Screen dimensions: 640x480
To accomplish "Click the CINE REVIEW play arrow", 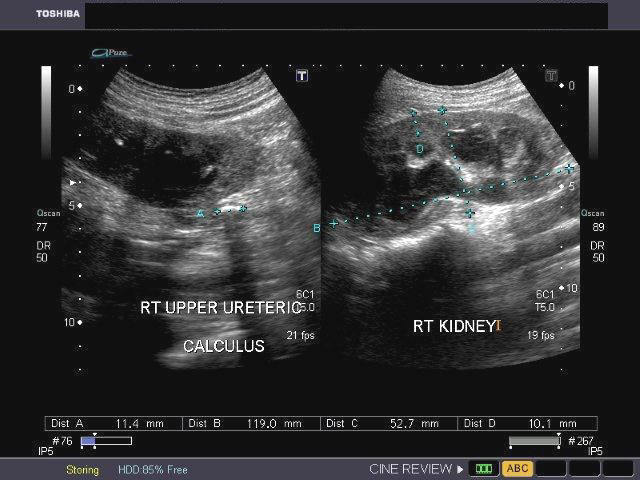I will pyautogui.click(x=460, y=468).
